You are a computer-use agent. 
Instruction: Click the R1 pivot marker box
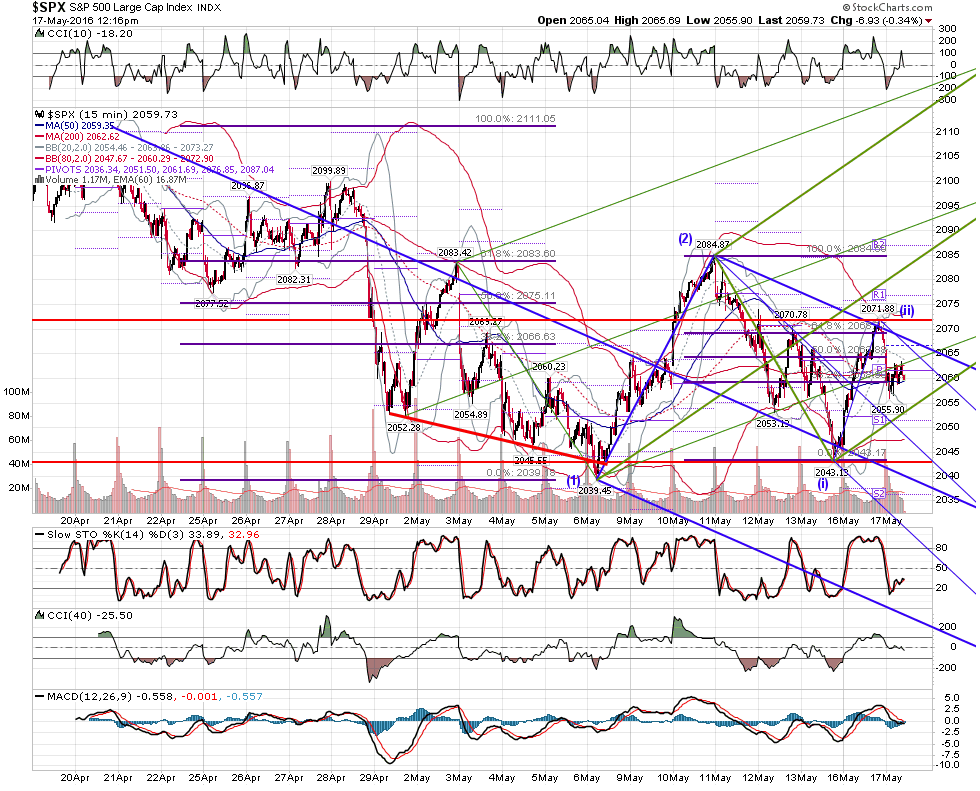tap(879, 294)
